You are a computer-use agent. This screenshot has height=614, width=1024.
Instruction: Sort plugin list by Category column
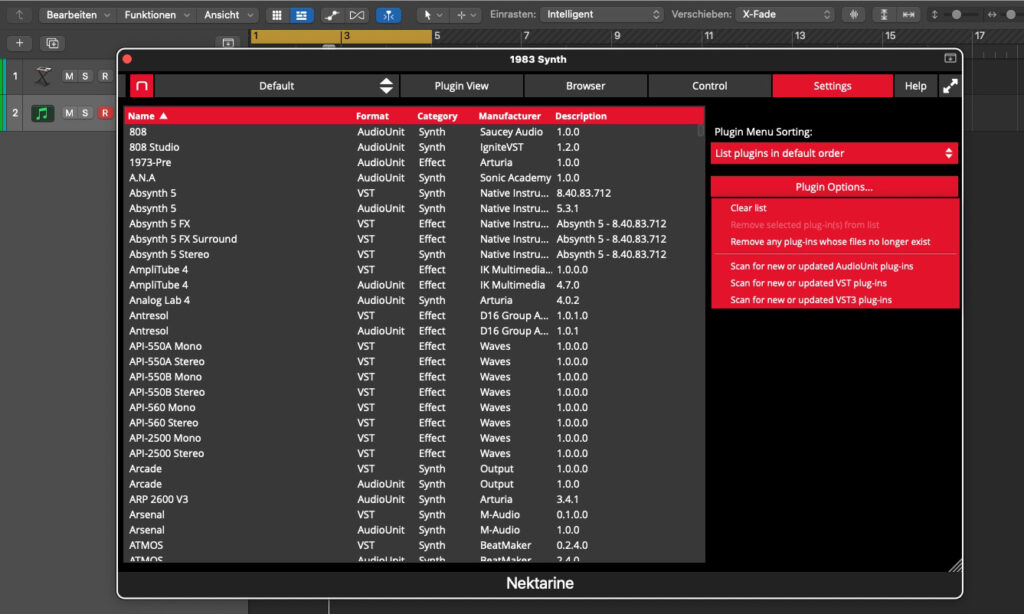tap(437, 116)
